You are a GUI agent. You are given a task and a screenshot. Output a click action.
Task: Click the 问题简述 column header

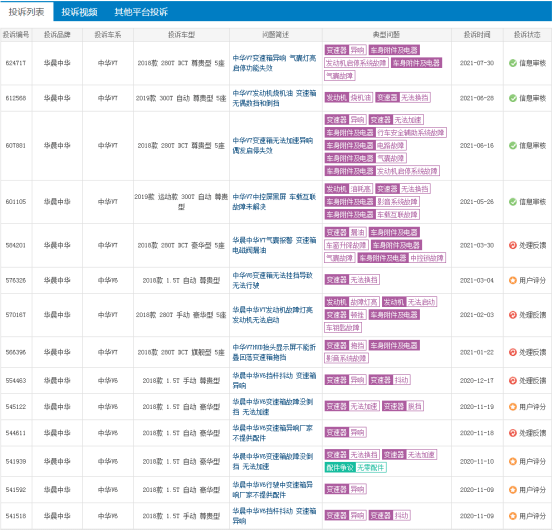click(276, 35)
